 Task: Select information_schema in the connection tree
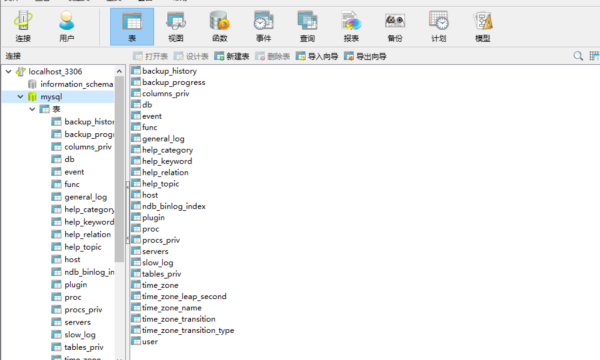pyautogui.click(x=77, y=84)
